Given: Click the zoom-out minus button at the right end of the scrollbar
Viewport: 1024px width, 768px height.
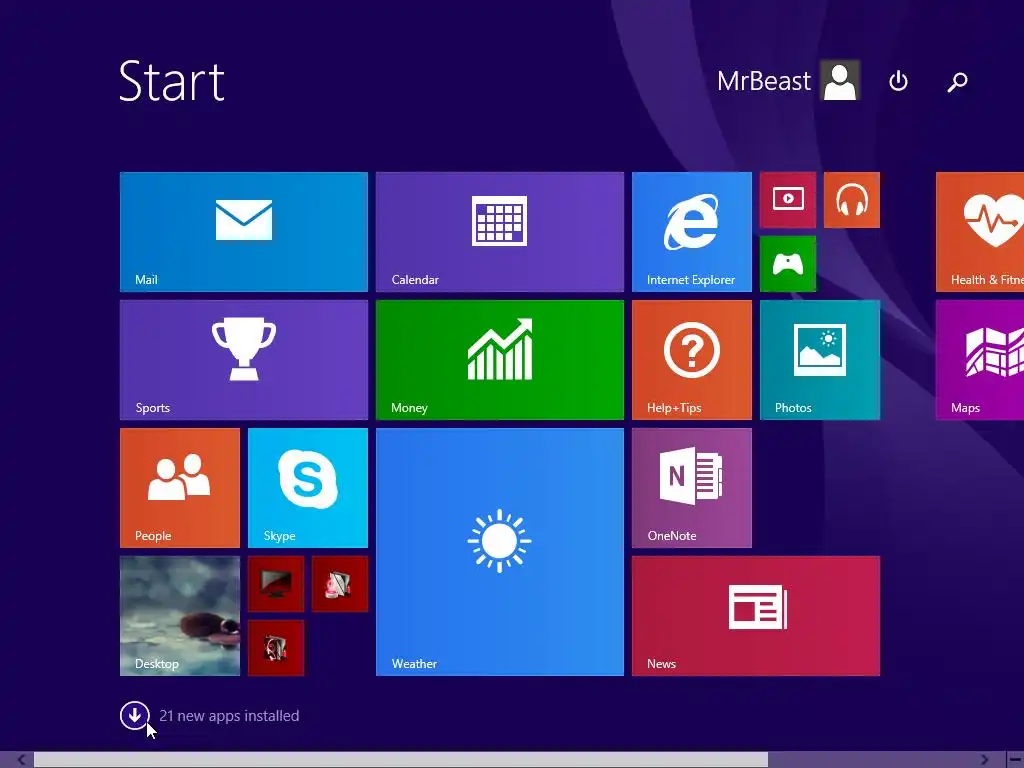Looking at the screenshot, I should [1015, 760].
